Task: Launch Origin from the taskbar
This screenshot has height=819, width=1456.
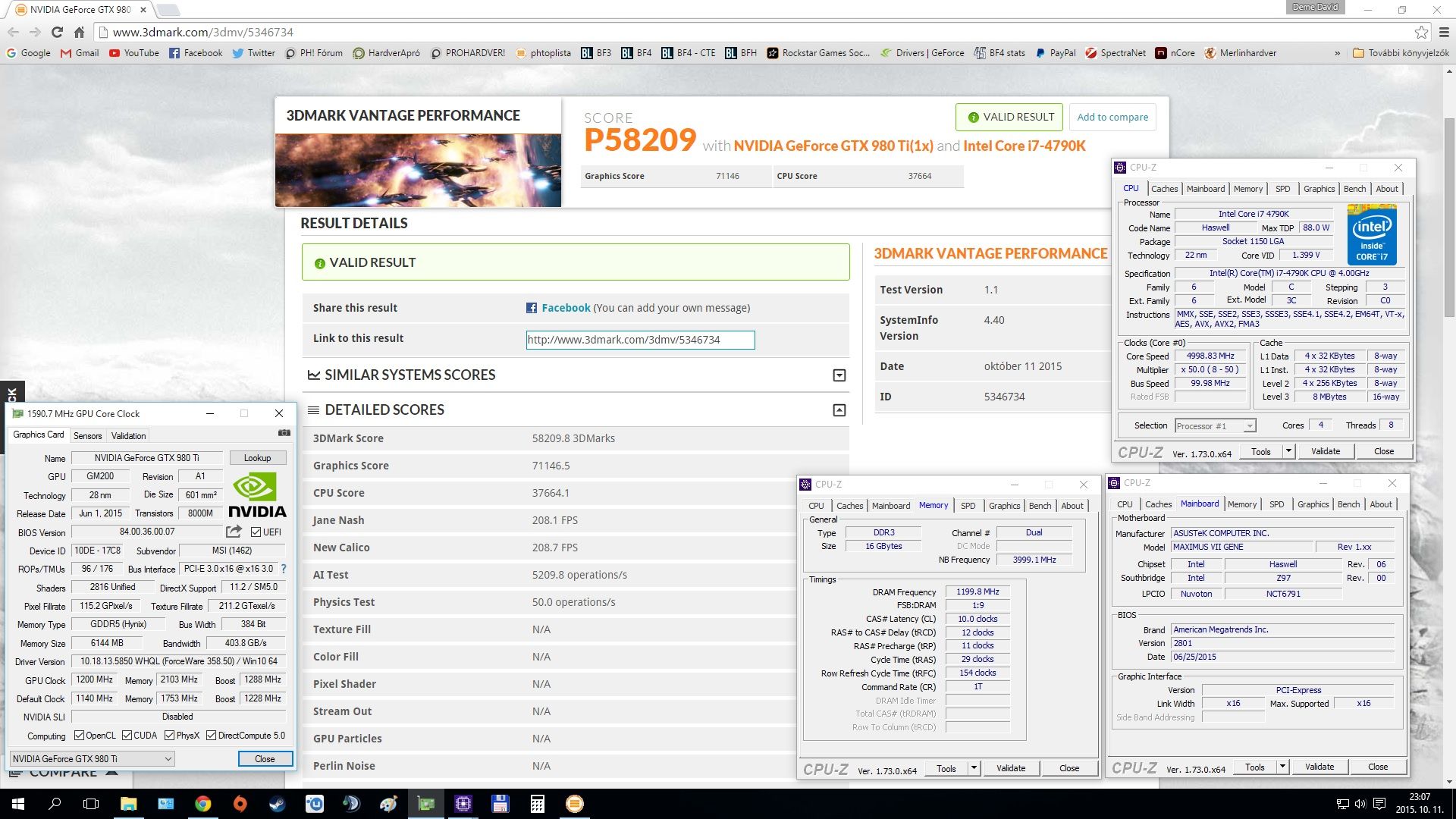Action: (x=240, y=804)
